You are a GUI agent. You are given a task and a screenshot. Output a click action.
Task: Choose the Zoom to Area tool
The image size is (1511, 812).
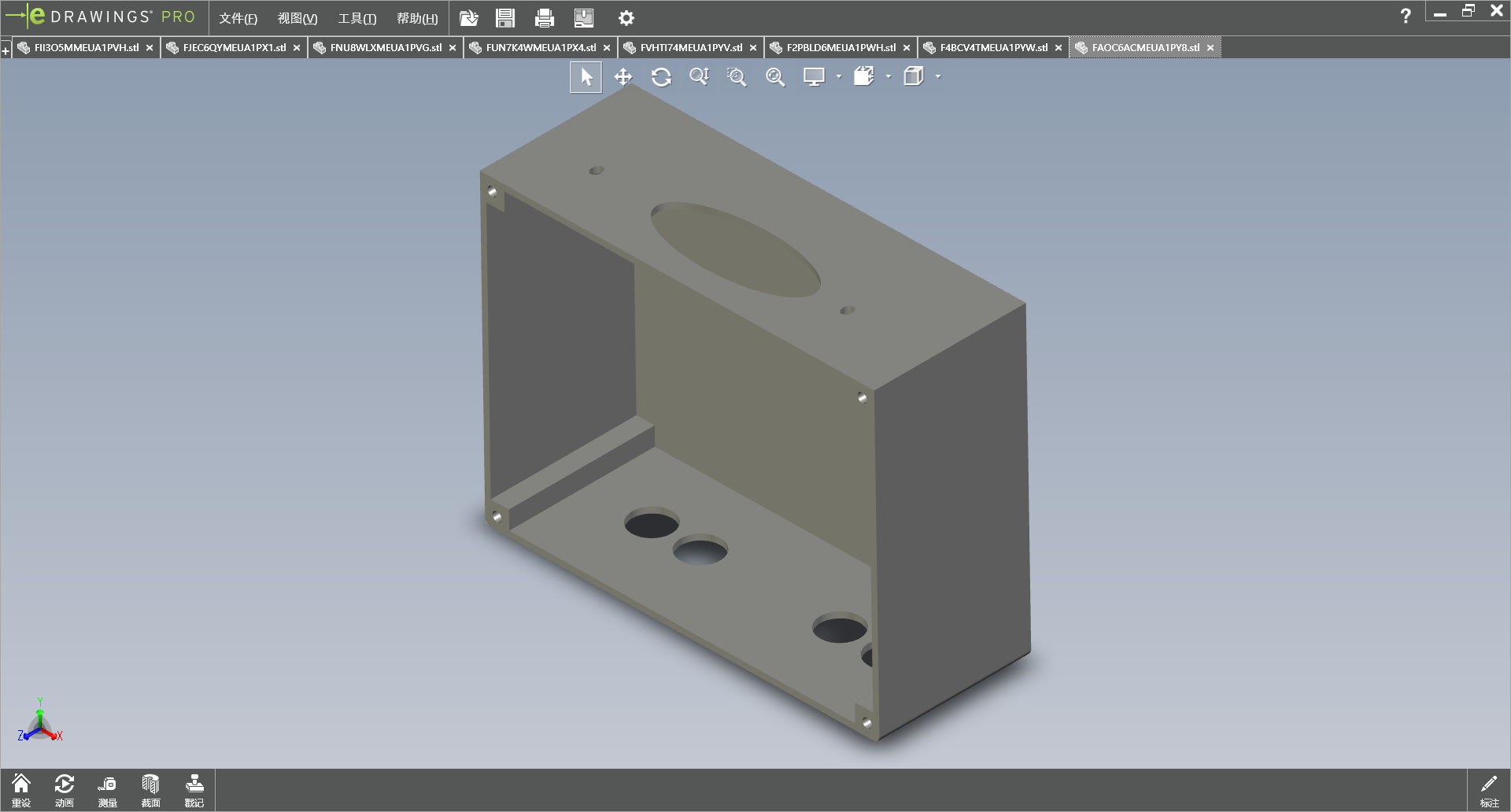[x=737, y=77]
